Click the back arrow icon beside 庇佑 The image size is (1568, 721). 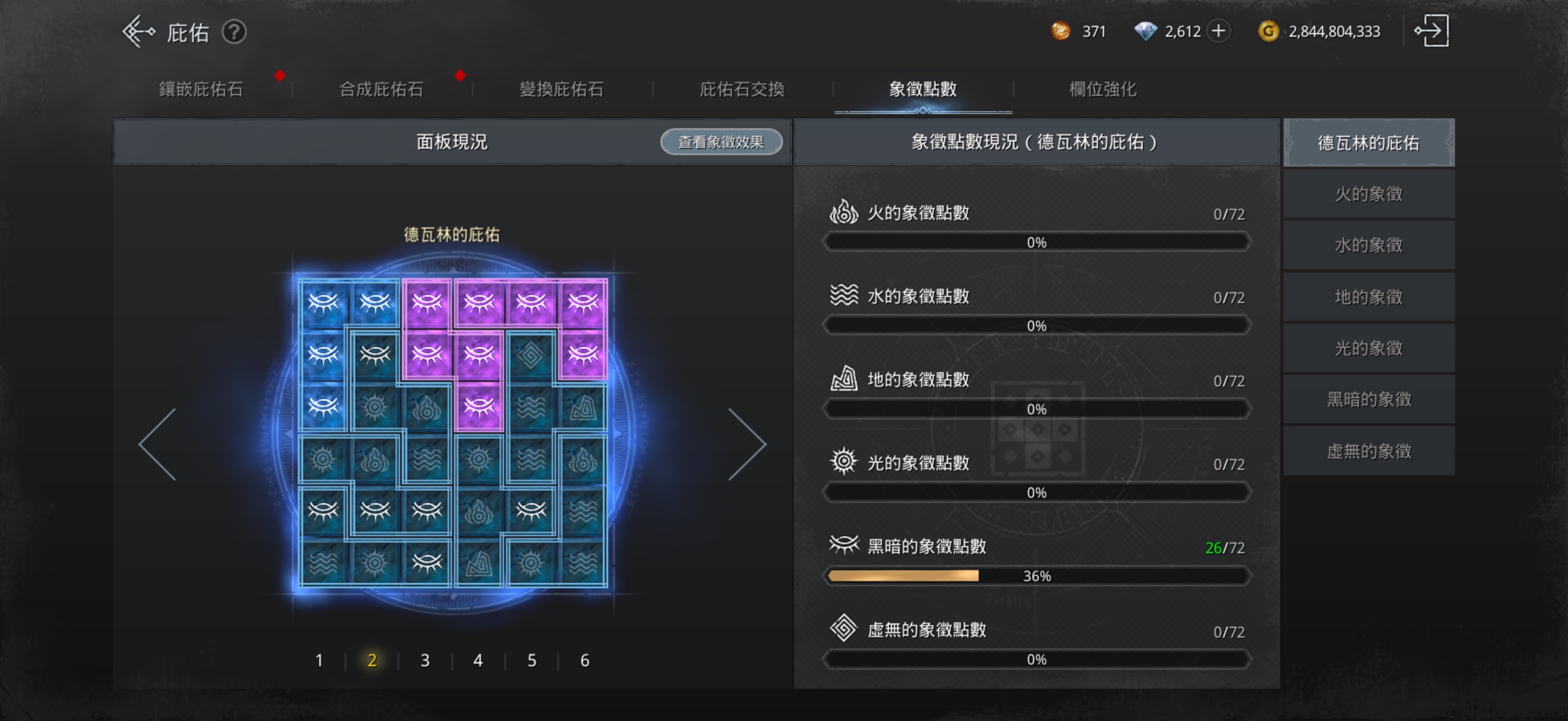tap(138, 32)
